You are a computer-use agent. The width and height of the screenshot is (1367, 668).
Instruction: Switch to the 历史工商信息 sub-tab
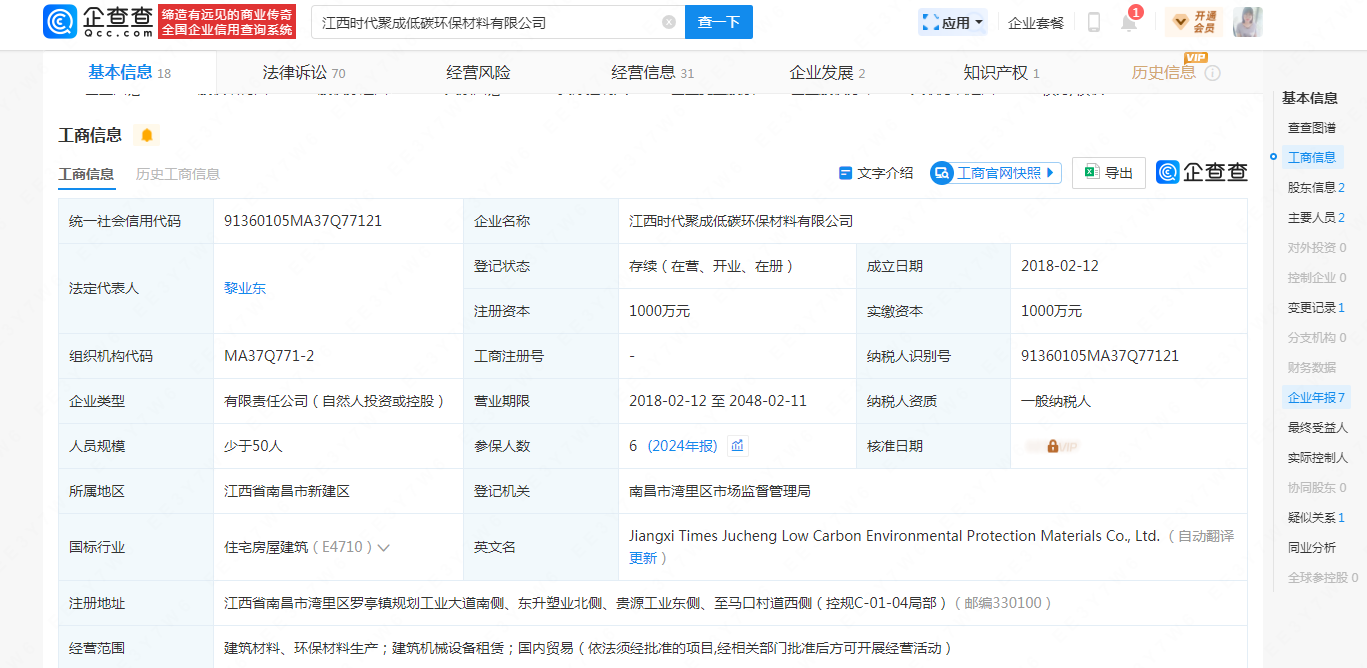click(178, 174)
